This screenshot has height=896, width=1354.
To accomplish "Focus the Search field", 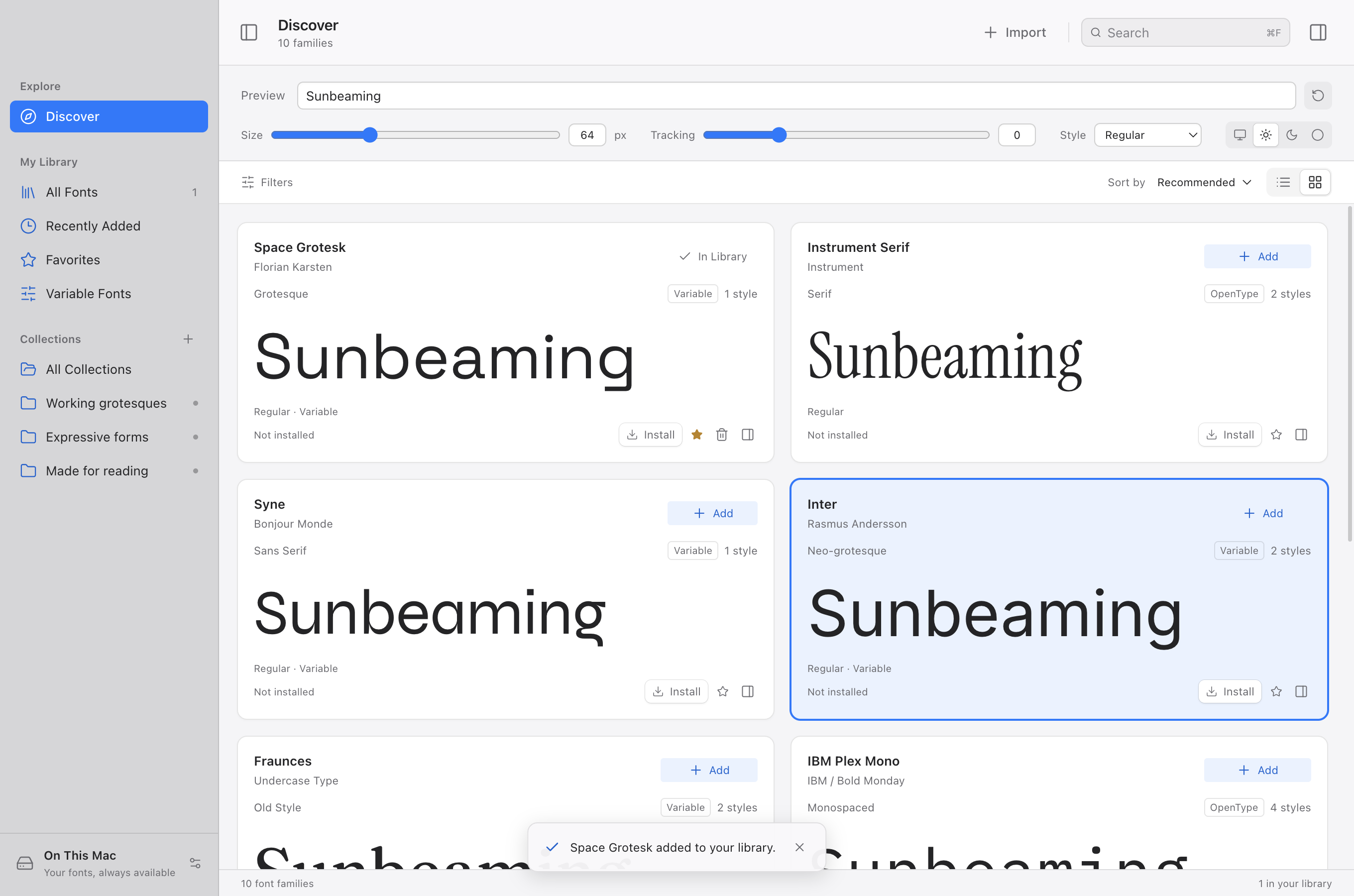I will pyautogui.click(x=1185, y=32).
